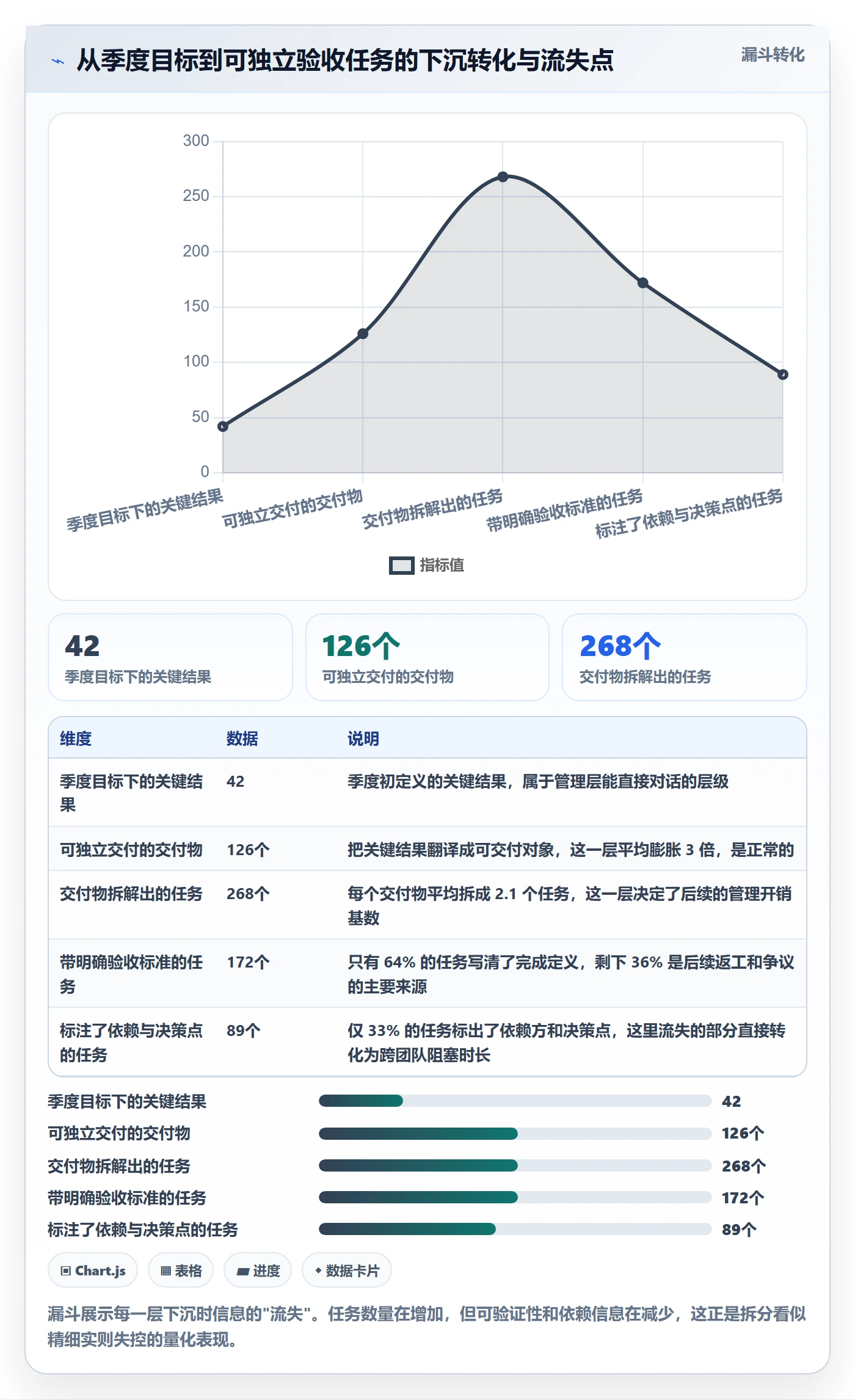
Task: Open the card showing 268个
Action: (685, 657)
